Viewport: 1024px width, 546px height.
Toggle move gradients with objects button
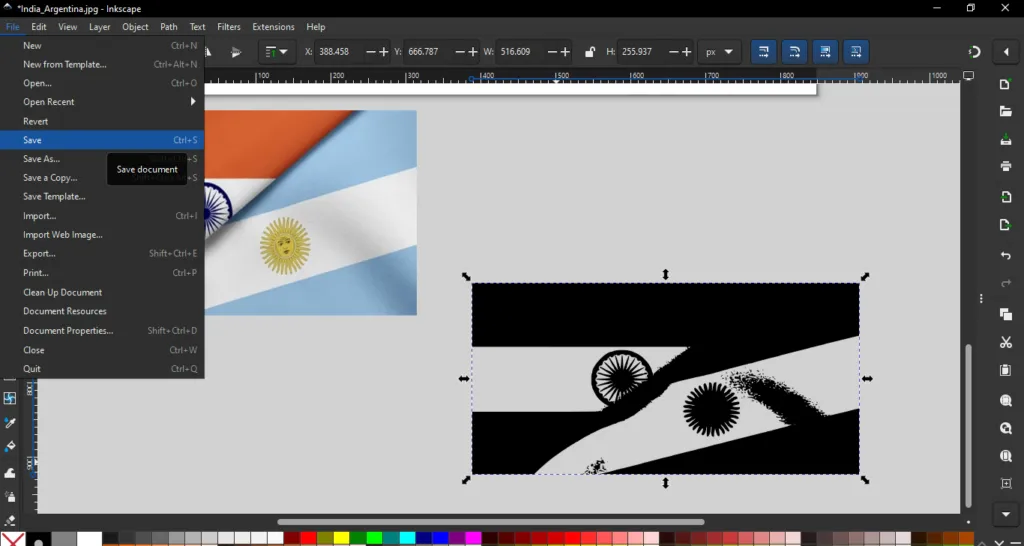point(825,52)
